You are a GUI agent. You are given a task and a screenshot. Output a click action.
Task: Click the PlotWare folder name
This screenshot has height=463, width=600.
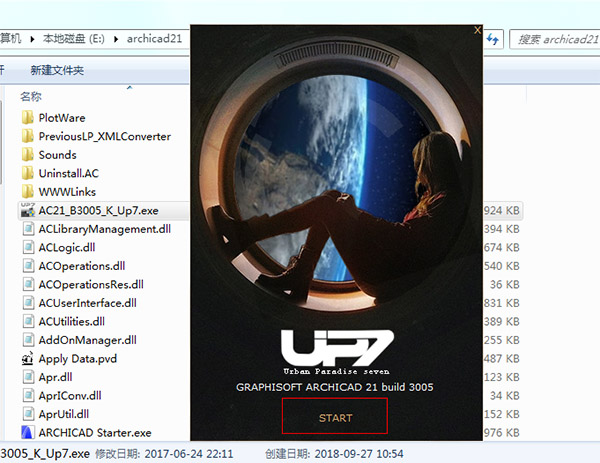pyautogui.click(x=62, y=117)
